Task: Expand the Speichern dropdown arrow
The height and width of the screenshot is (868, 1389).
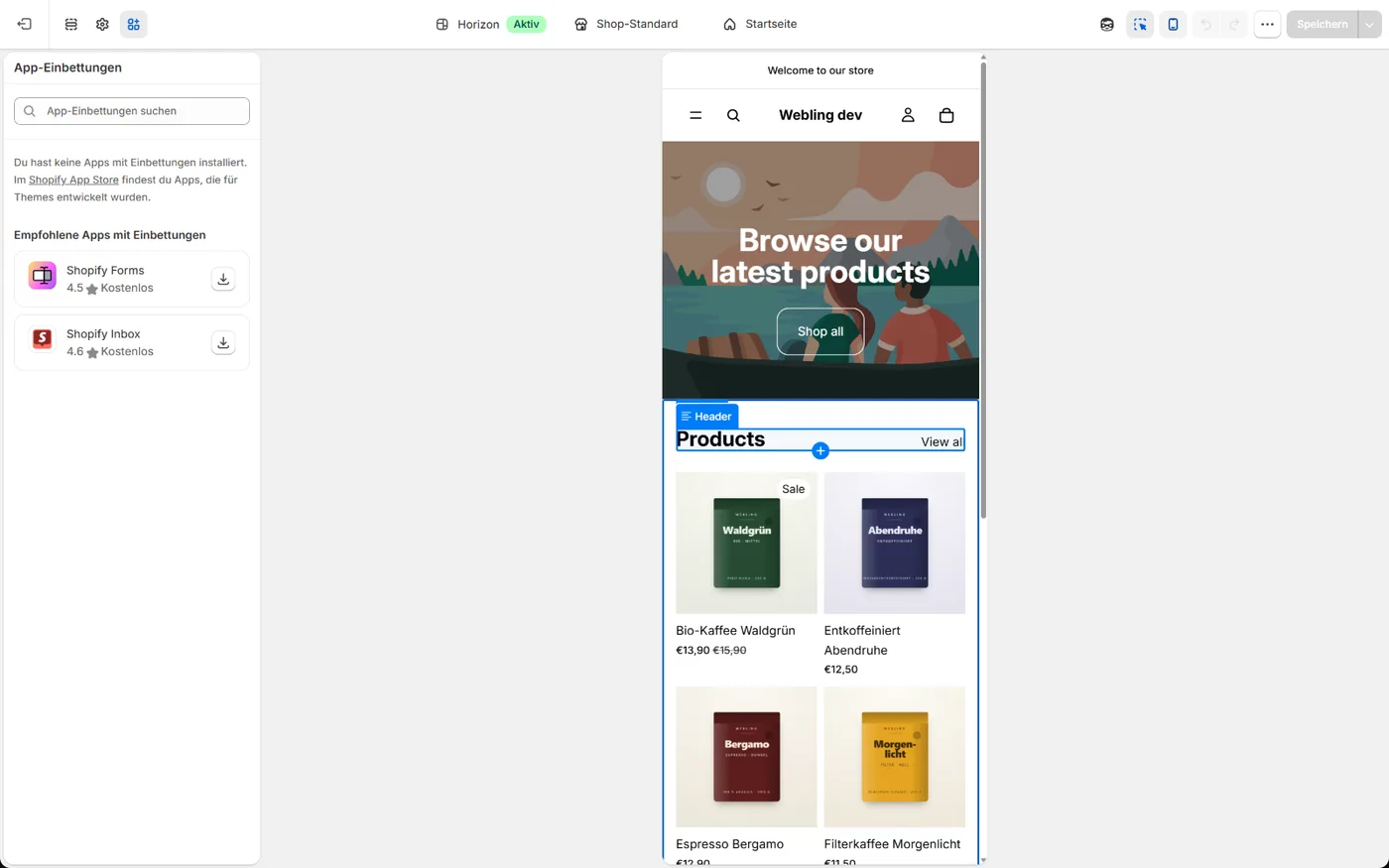Action: [x=1370, y=24]
